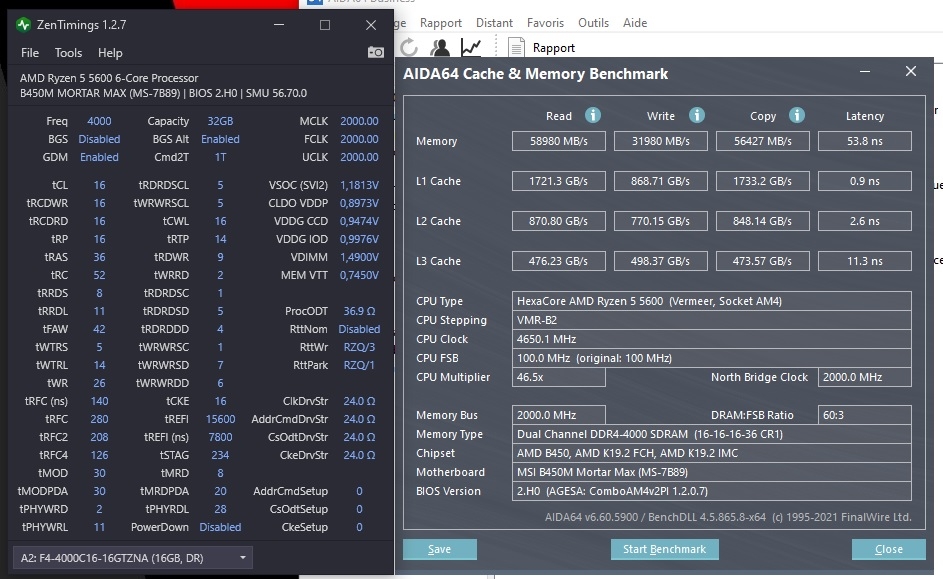The width and height of the screenshot is (943, 579).
Task: Click the report wizard person icon
Action: (x=439, y=47)
